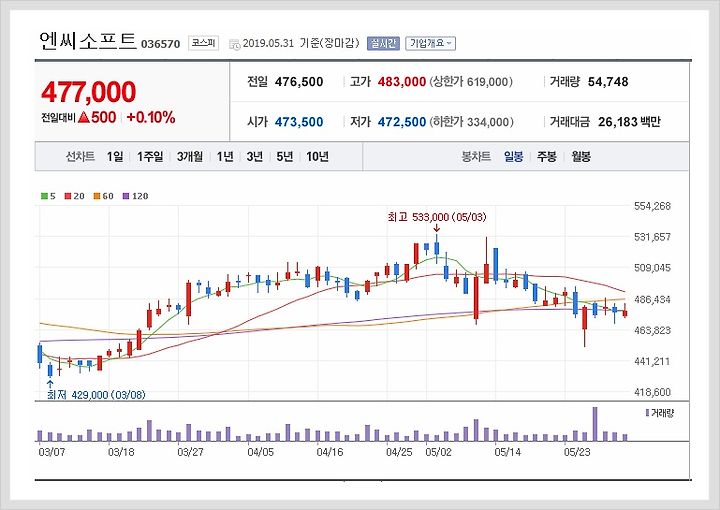Select the 3개월 line chart tab
720x510 pixels.
[x=190, y=157]
